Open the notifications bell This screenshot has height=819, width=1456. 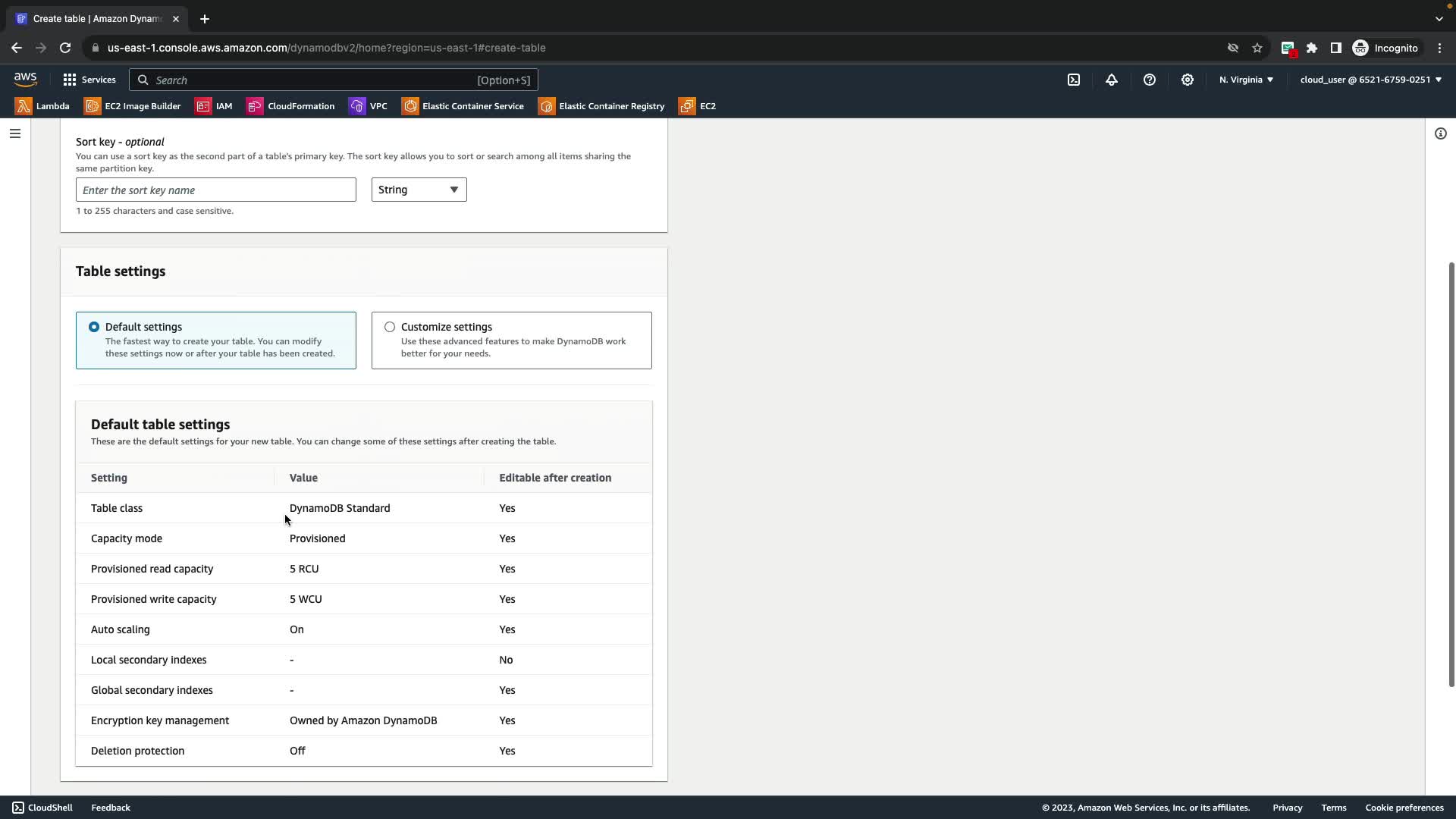pos(1112,80)
